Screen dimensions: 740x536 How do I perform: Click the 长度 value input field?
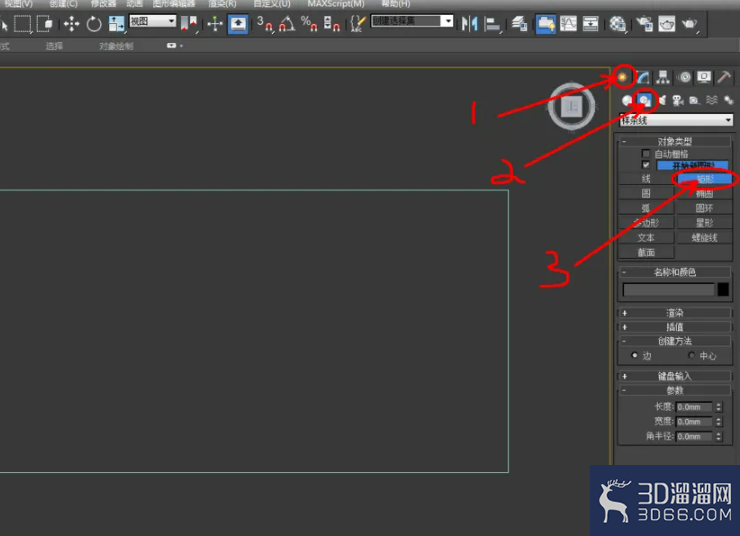694,407
